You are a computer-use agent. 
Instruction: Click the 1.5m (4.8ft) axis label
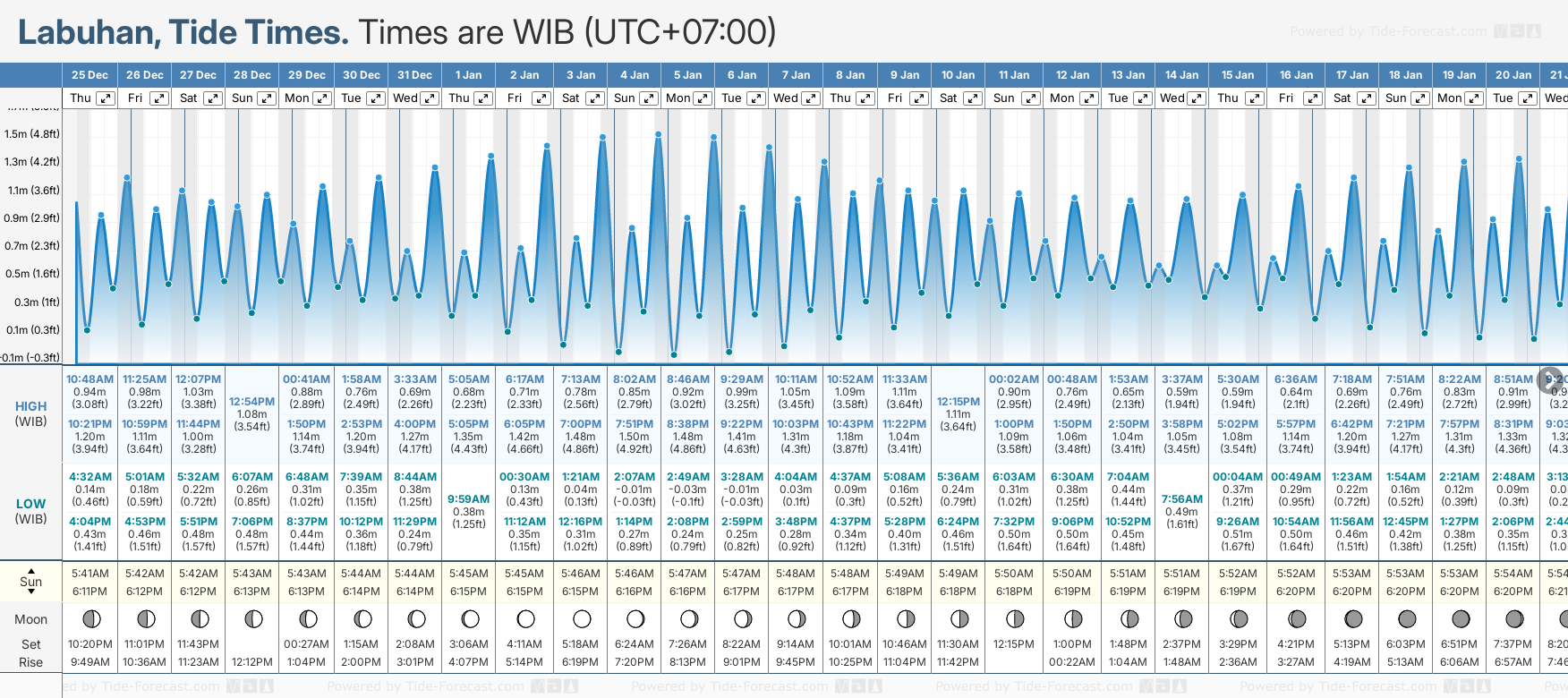pos(32,134)
